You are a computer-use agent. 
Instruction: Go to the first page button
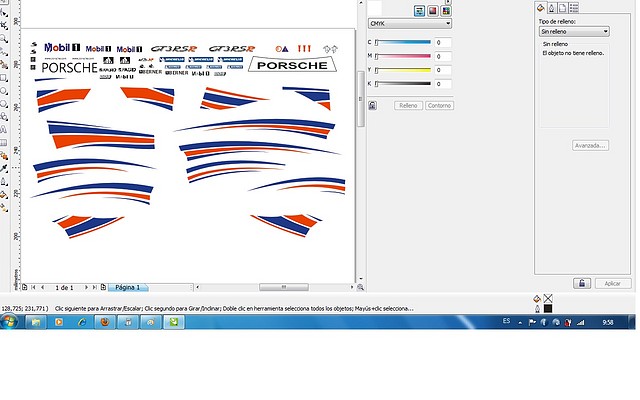[x=33, y=287]
